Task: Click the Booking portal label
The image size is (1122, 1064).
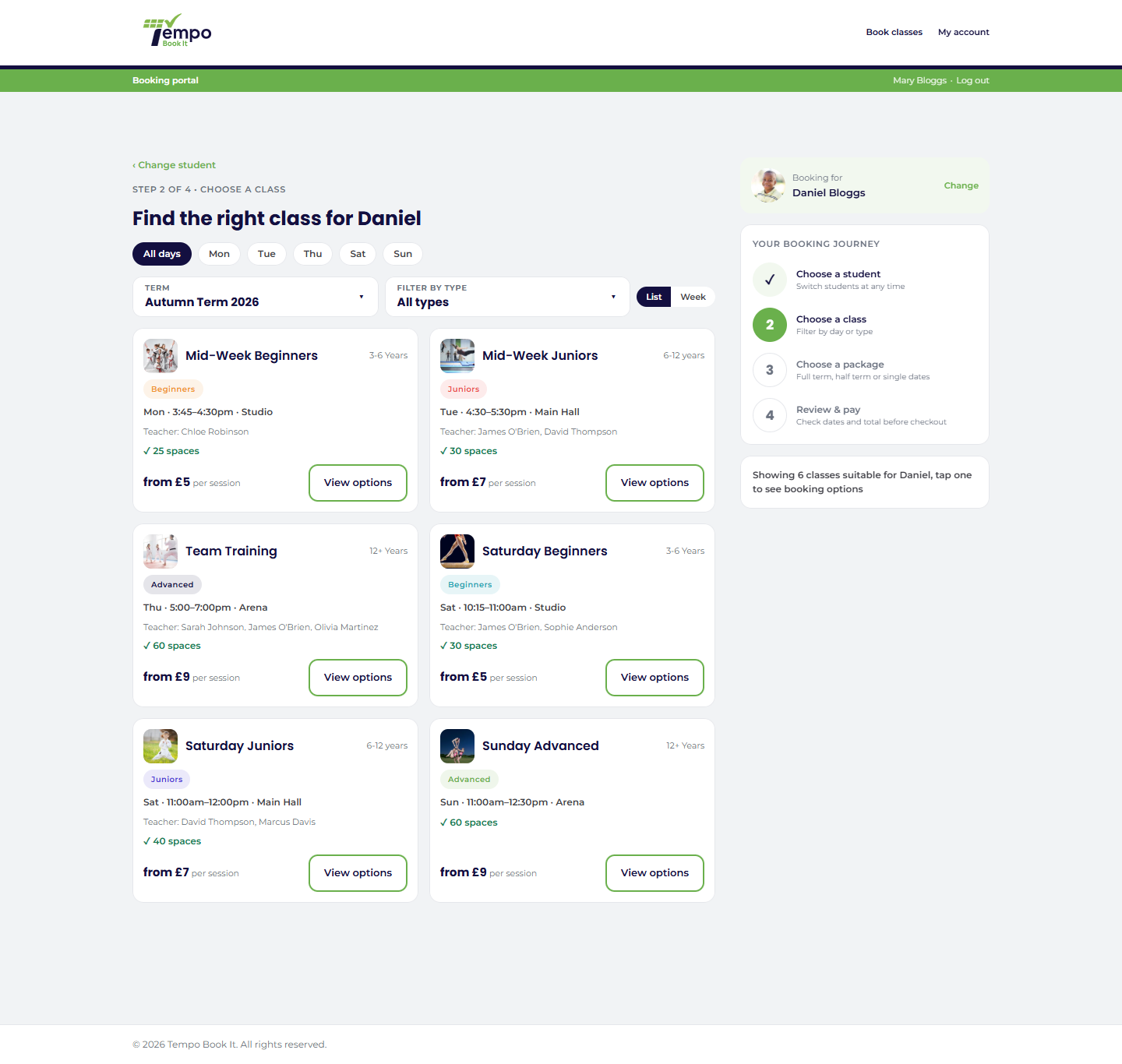Action: (165, 80)
